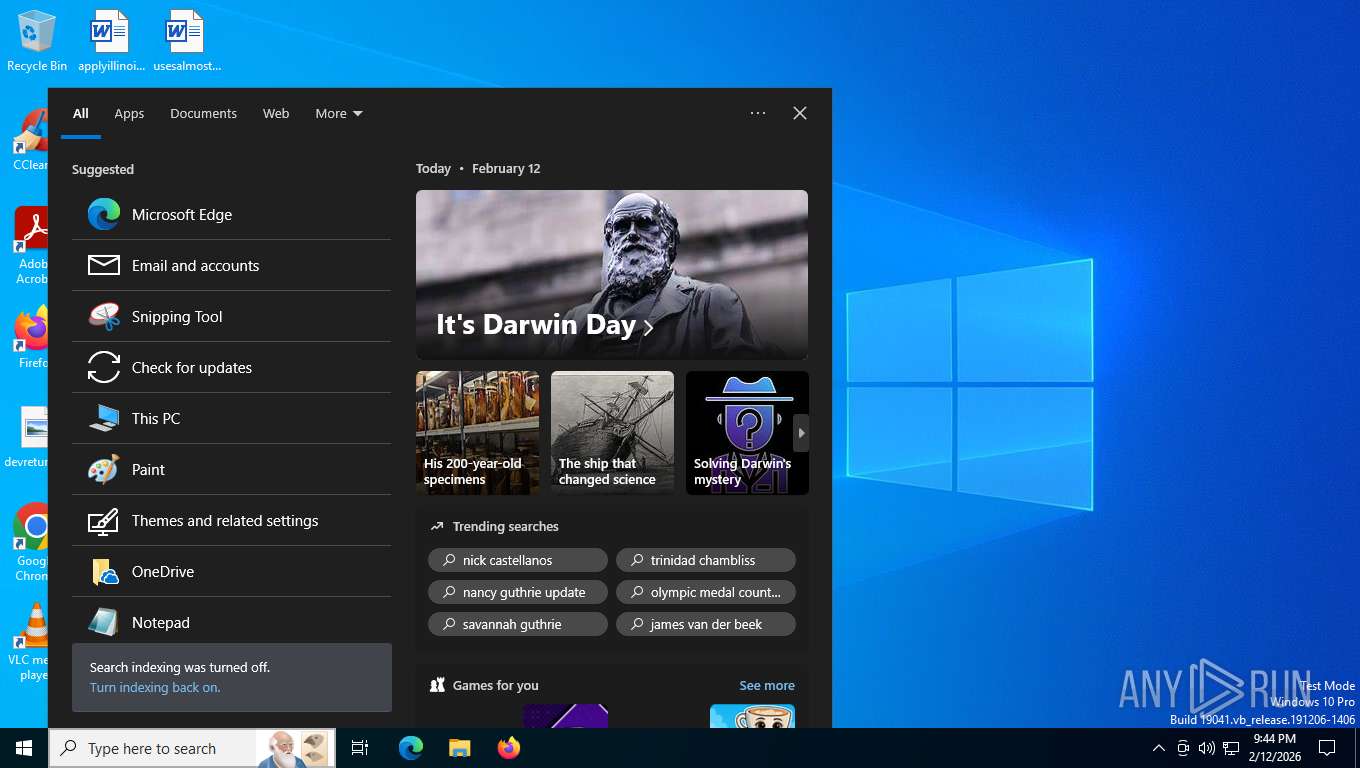1360x768 pixels.
Task: Click Turn indexing back on link
Action: pyautogui.click(x=155, y=688)
